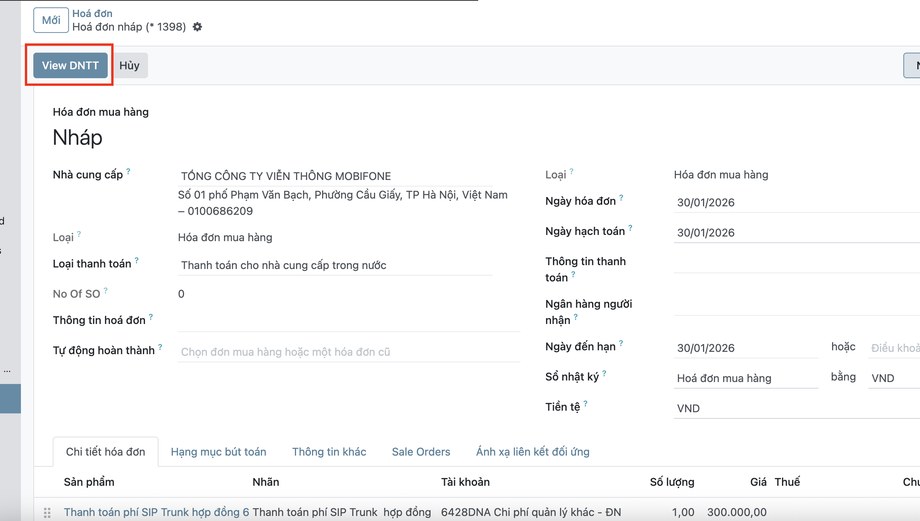920x521 pixels.
Task: Open the gear actions menu icon
Action: [197, 27]
